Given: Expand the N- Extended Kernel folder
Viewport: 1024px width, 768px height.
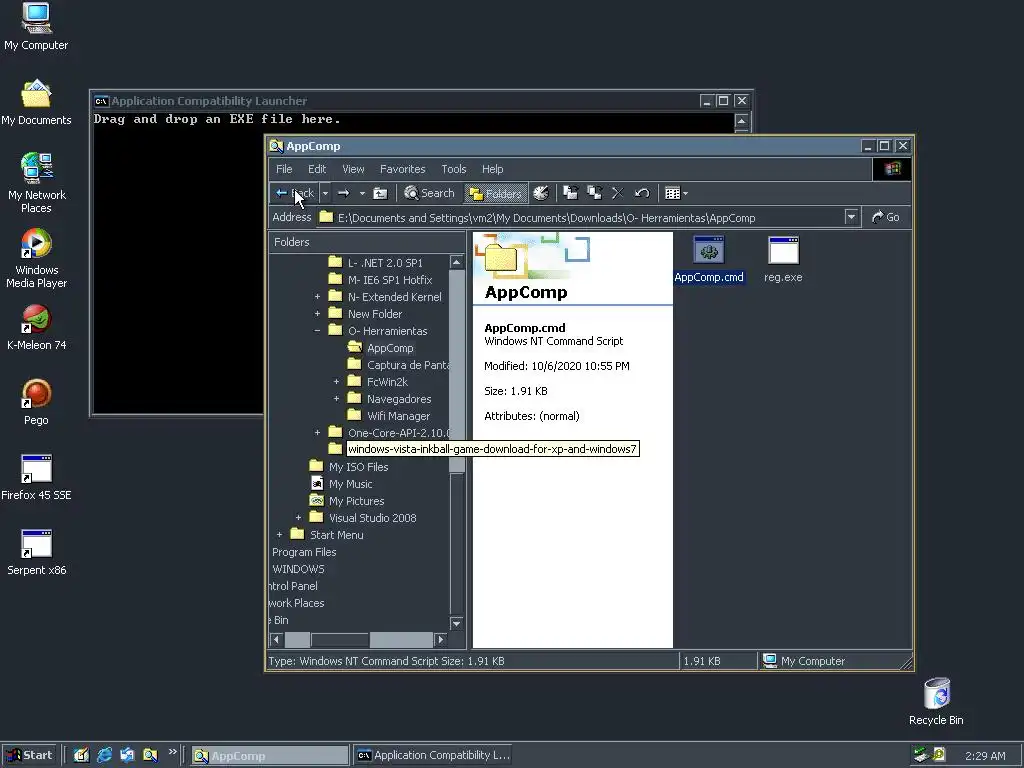Looking at the screenshot, I should pyautogui.click(x=317, y=296).
